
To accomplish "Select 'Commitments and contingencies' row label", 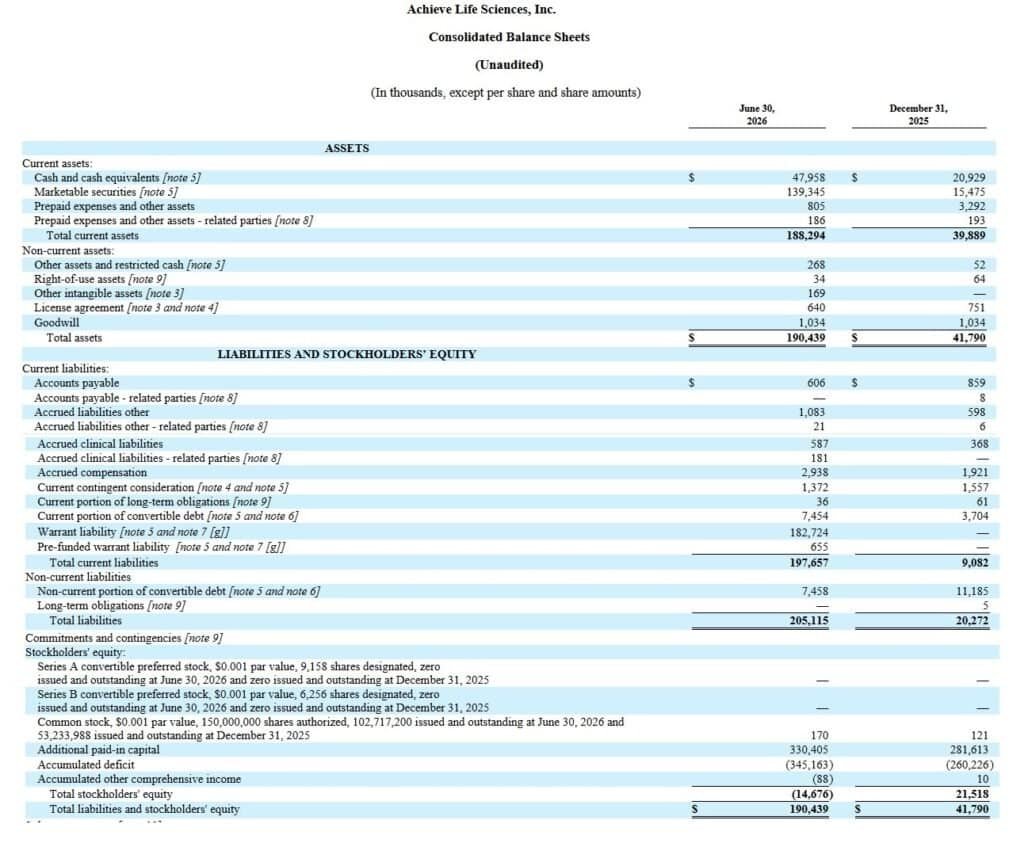I will [x=124, y=639].
